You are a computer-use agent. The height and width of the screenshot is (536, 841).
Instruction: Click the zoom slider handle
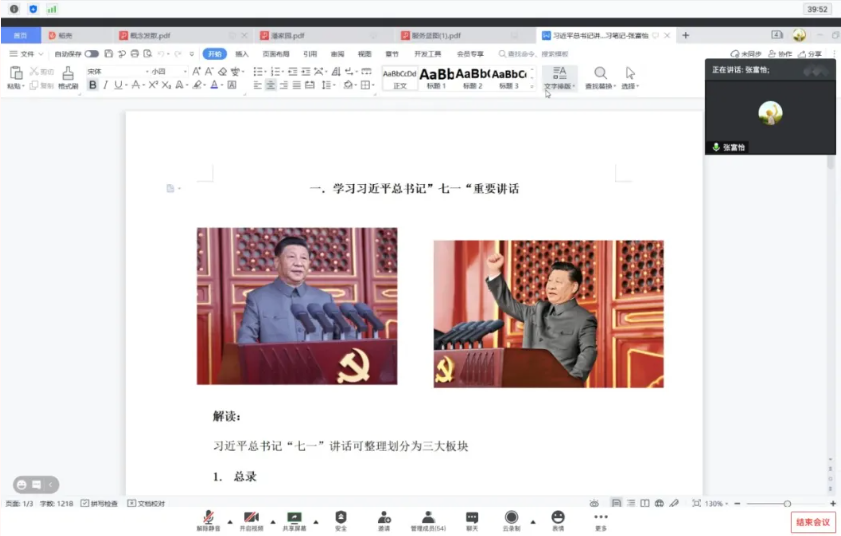point(787,503)
